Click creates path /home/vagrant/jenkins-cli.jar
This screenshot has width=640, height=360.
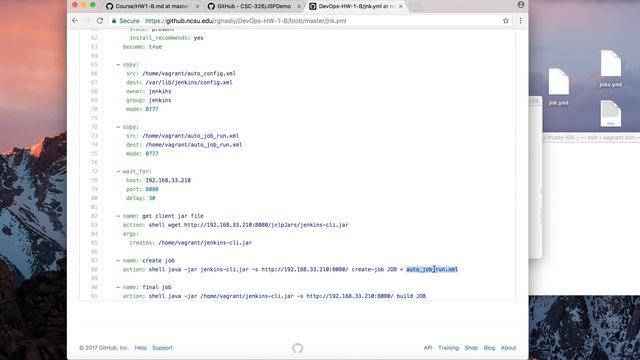(205, 243)
